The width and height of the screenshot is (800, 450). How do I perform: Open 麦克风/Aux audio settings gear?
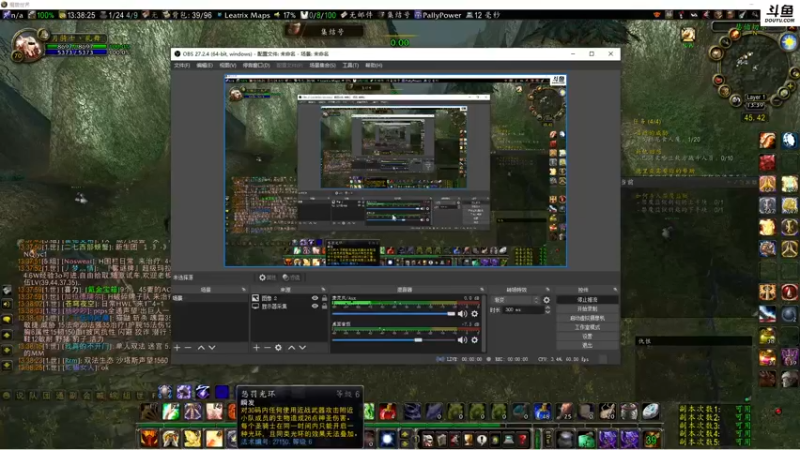click(474, 314)
